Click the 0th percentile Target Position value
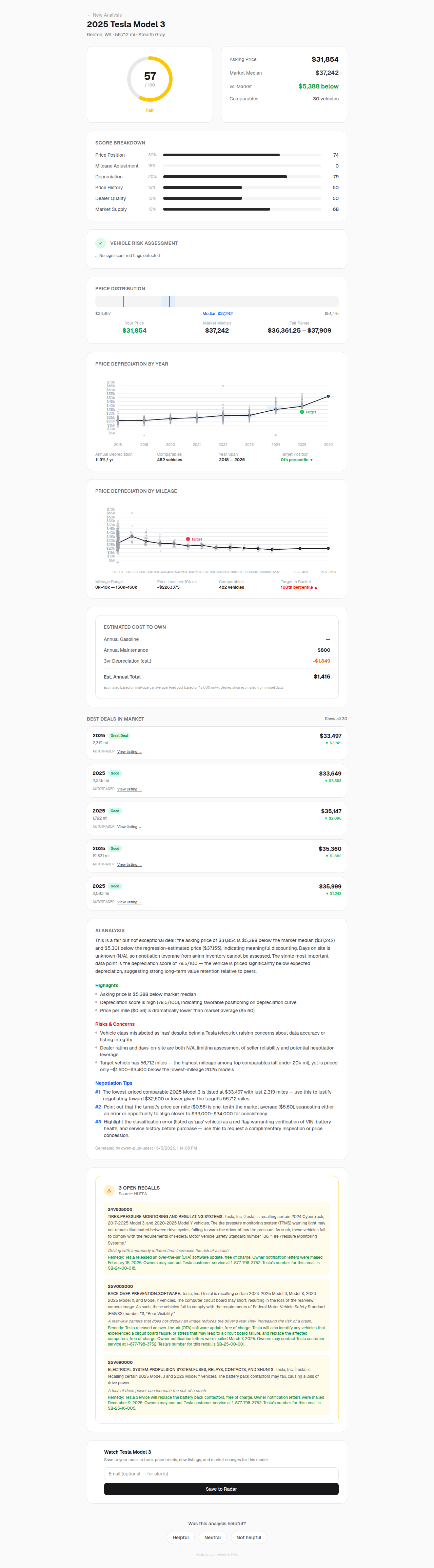 (x=296, y=460)
